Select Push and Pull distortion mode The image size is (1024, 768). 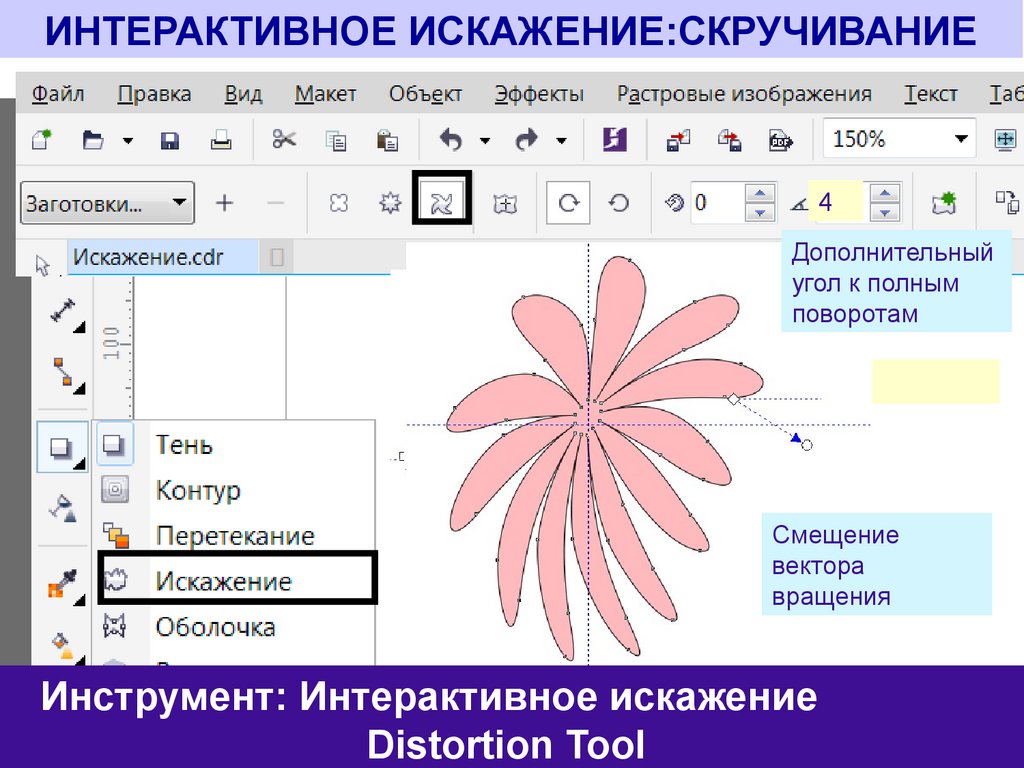[338, 203]
